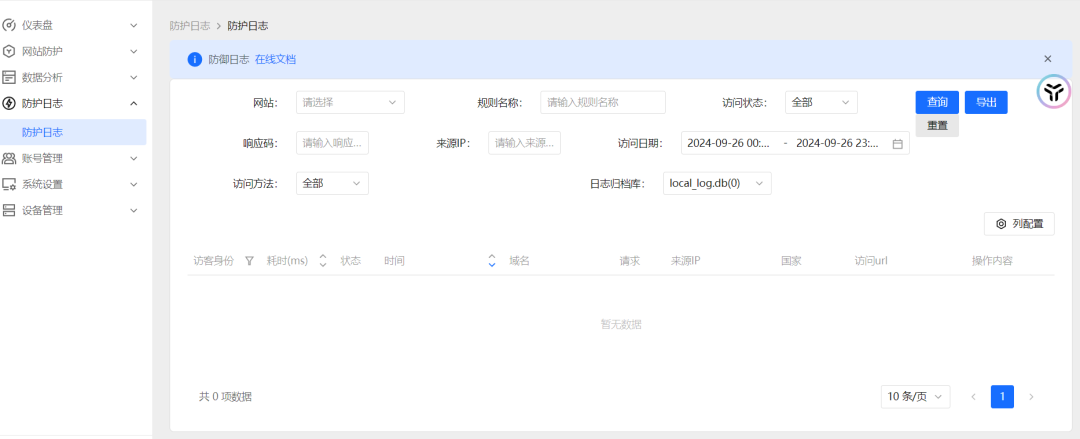Click the blue info icon in banner
The image size is (1080, 439).
click(195, 59)
